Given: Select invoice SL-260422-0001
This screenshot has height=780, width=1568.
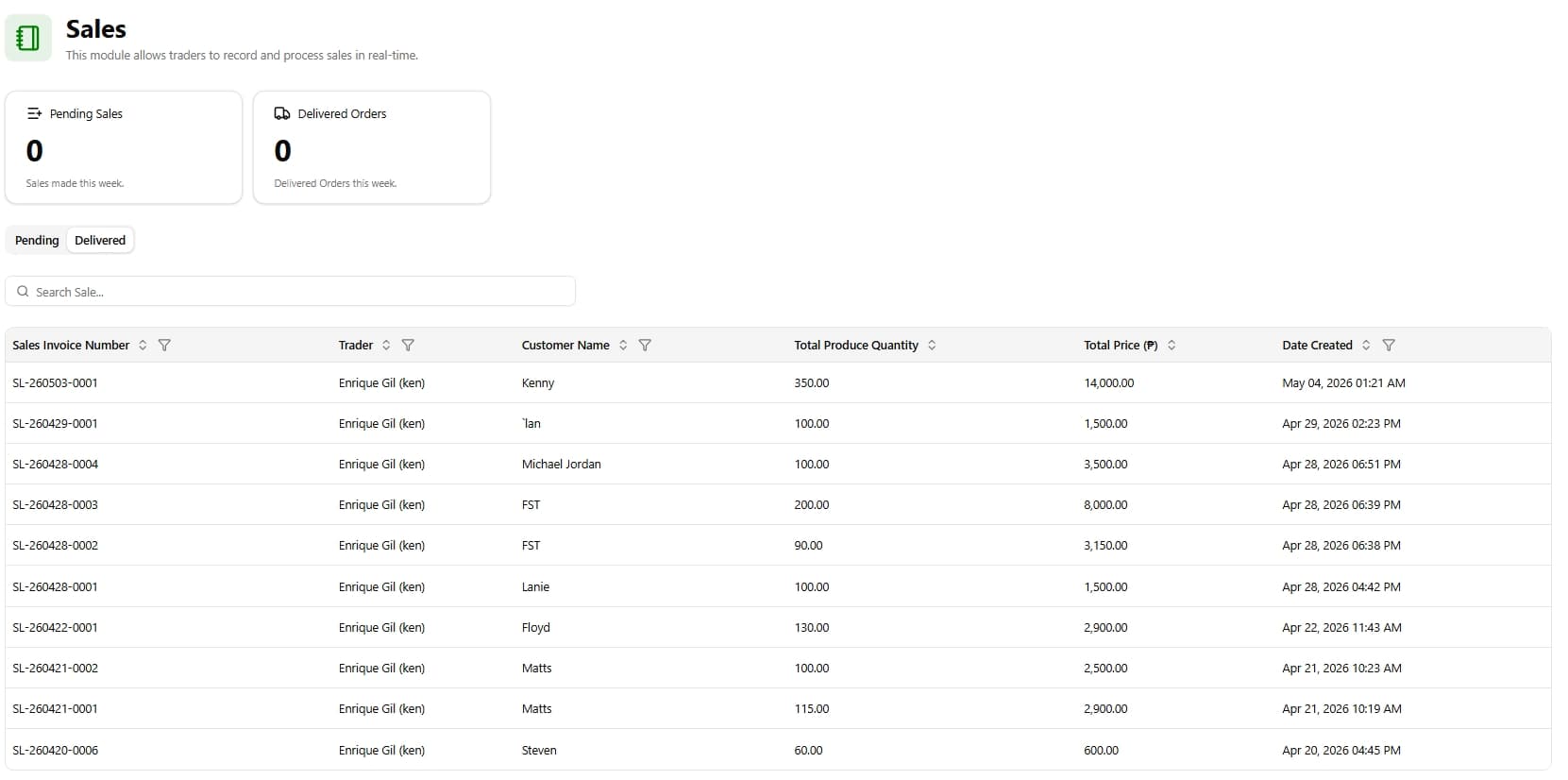Looking at the screenshot, I should (55, 627).
